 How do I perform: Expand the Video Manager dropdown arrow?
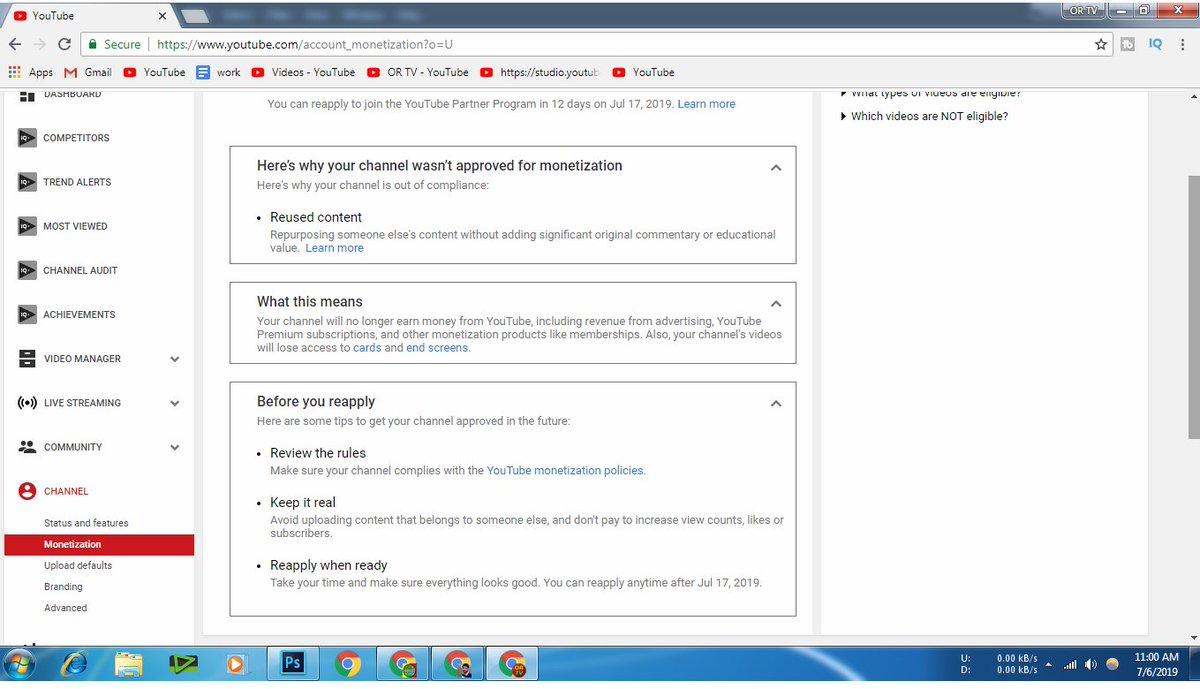(x=175, y=359)
